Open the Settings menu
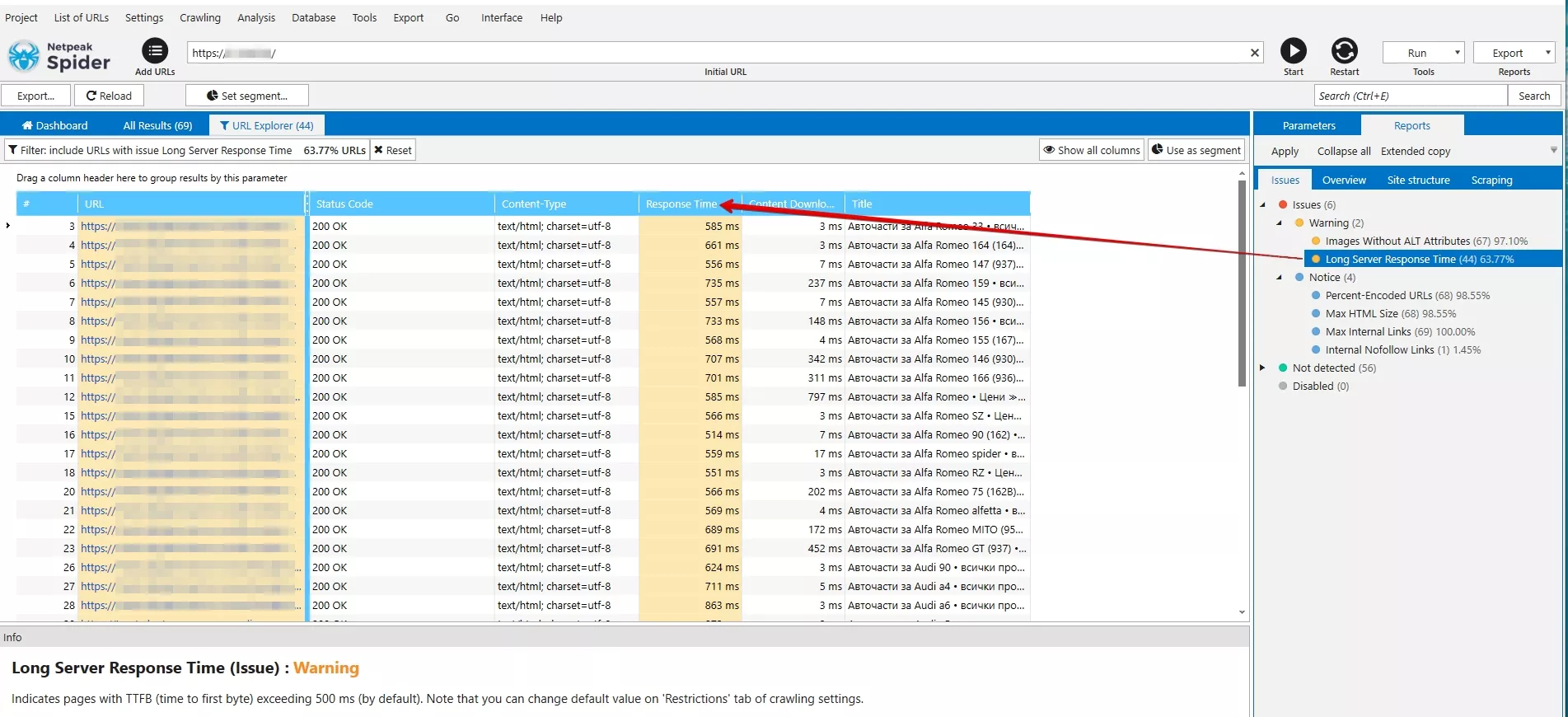Viewport: 1568px width, 717px height. [144, 17]
